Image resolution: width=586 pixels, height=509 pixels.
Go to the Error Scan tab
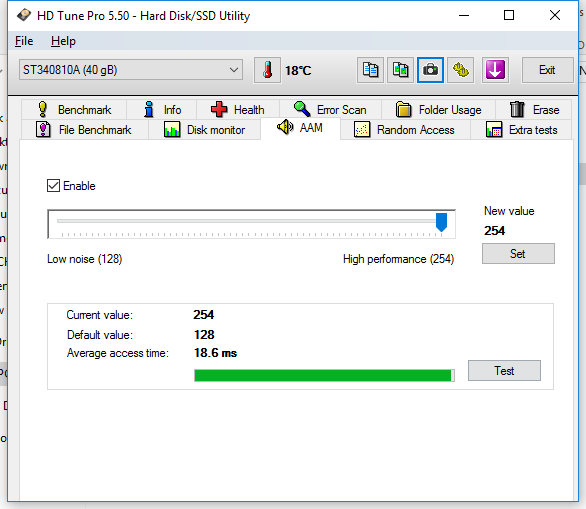[x=330, y=109]
